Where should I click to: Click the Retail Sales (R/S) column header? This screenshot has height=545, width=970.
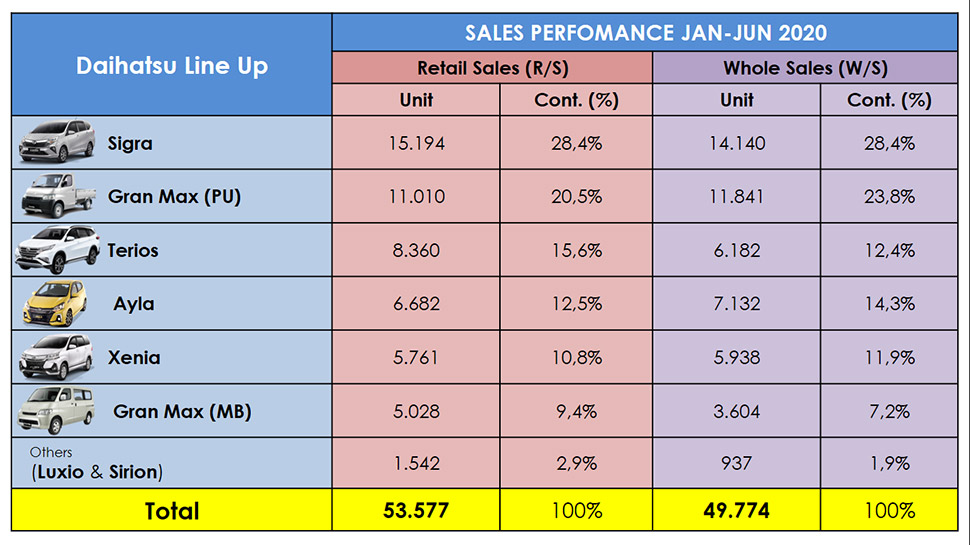[491, 68]
